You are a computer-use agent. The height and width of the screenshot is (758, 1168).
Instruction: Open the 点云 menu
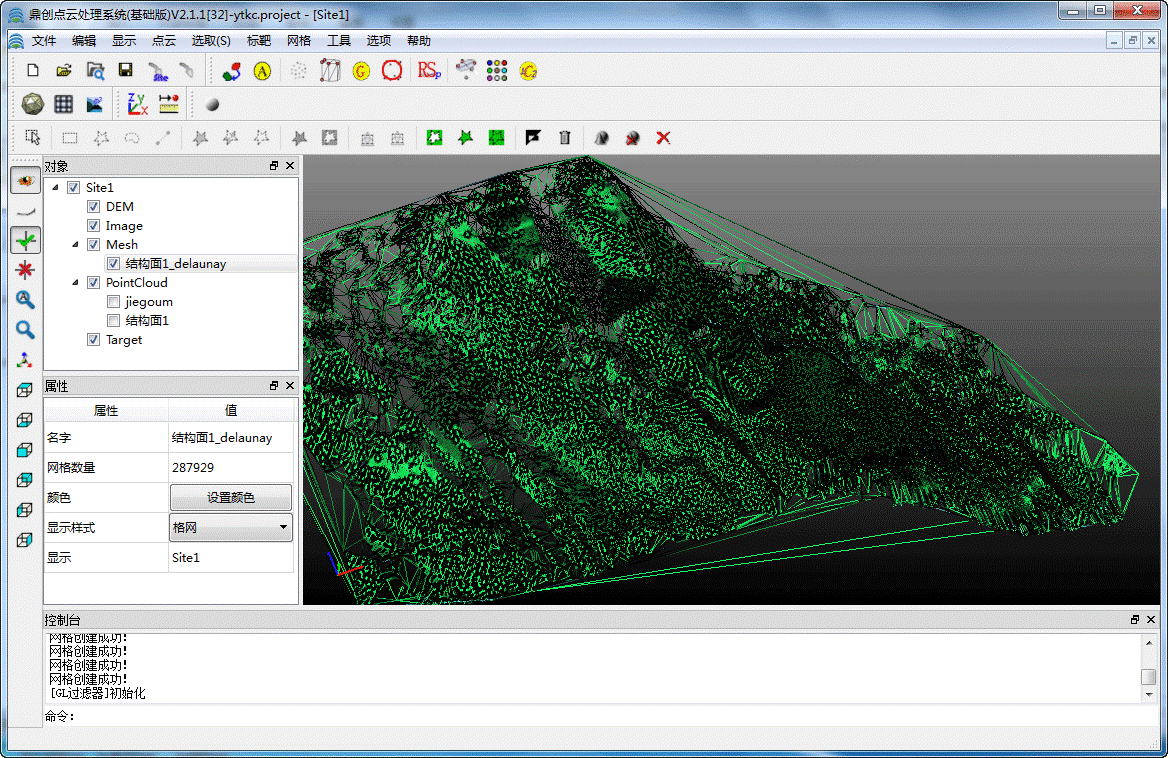coord(163,41)
